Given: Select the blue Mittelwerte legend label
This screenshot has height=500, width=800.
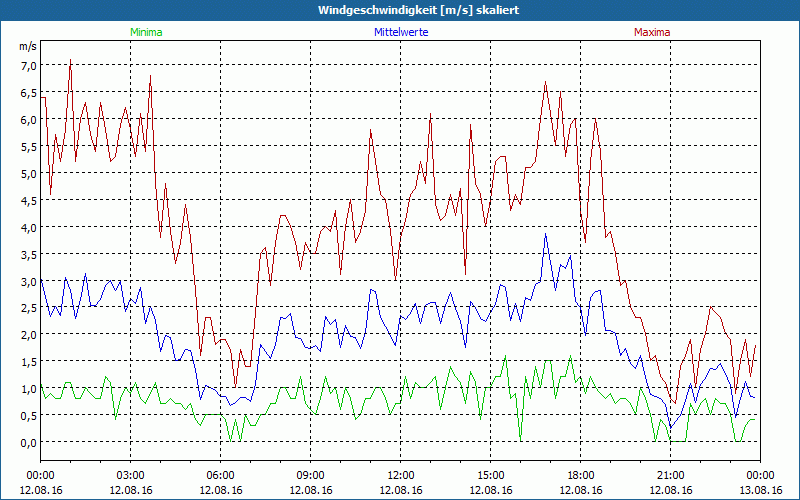Looking at the screenshot, I should pos(400,32).
